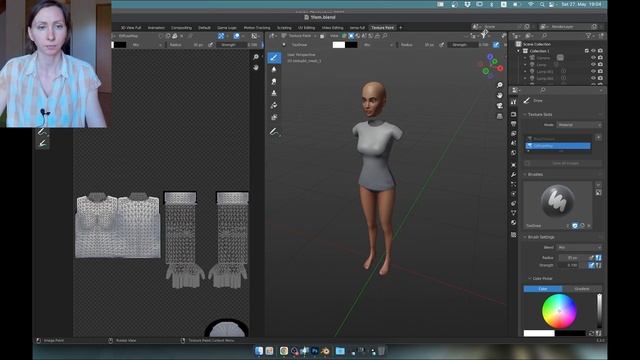The width and height of the screenshot is (640, 360).
Task: Open the Render properties tab
Action: click(513, 114)
